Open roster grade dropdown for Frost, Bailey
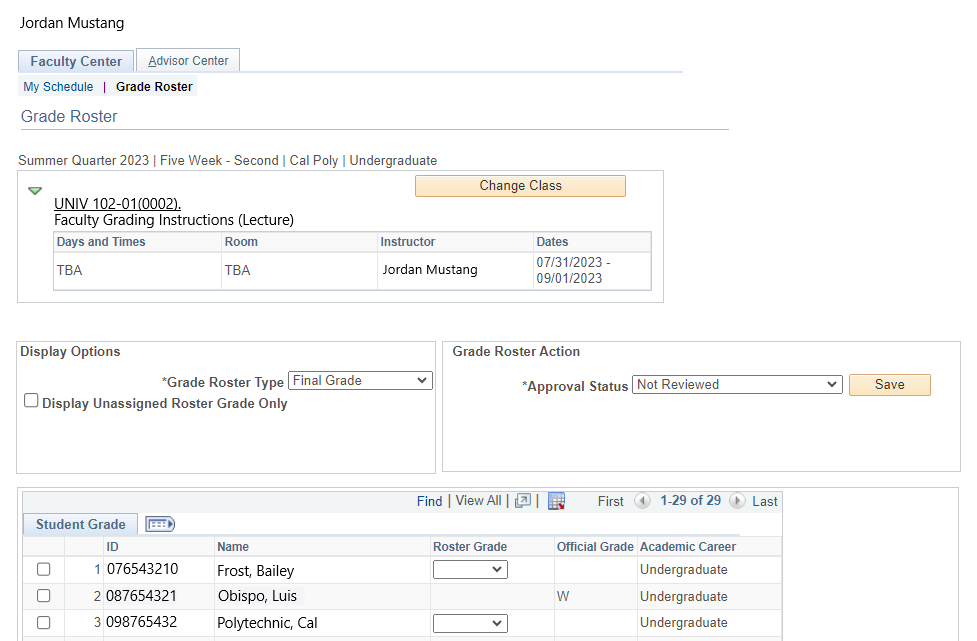The image size is (977, 641). tap(470, 570)
